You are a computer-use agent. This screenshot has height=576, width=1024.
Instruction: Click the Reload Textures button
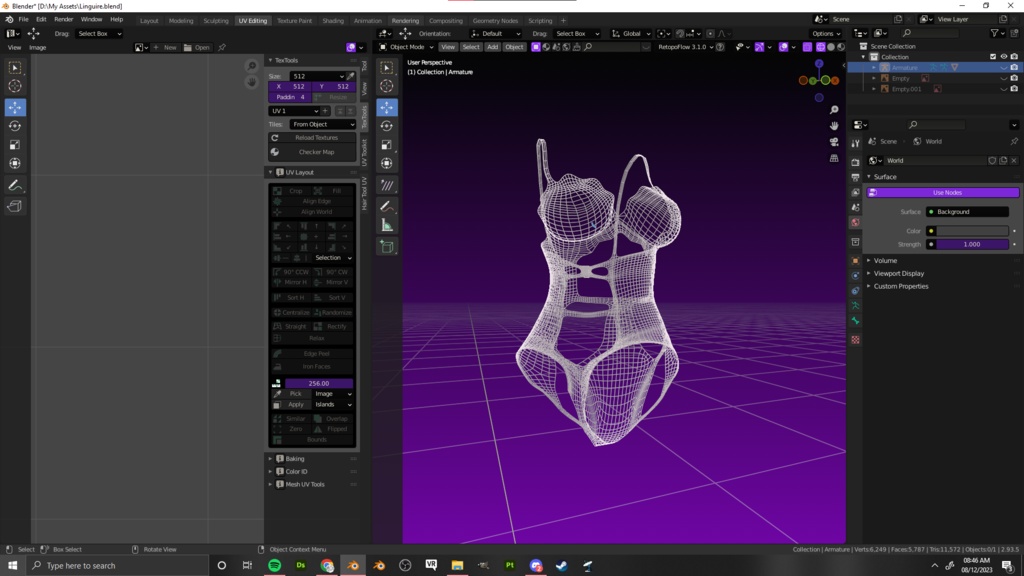click(x=317, y=137)
